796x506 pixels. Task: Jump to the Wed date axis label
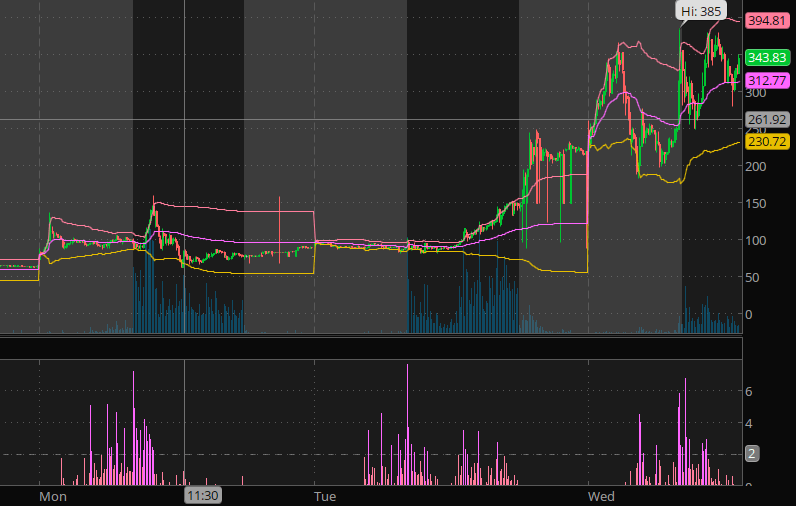click(x=601, y=495)
